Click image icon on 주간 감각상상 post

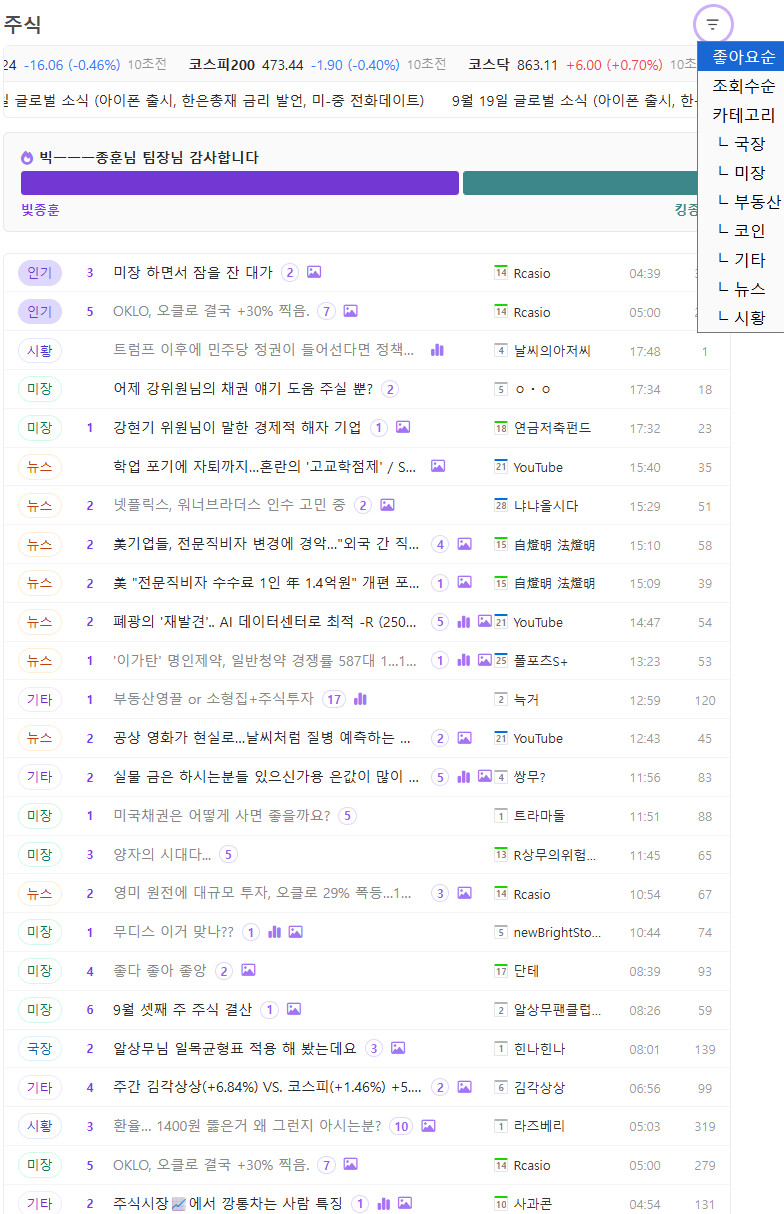(464, 1087)
